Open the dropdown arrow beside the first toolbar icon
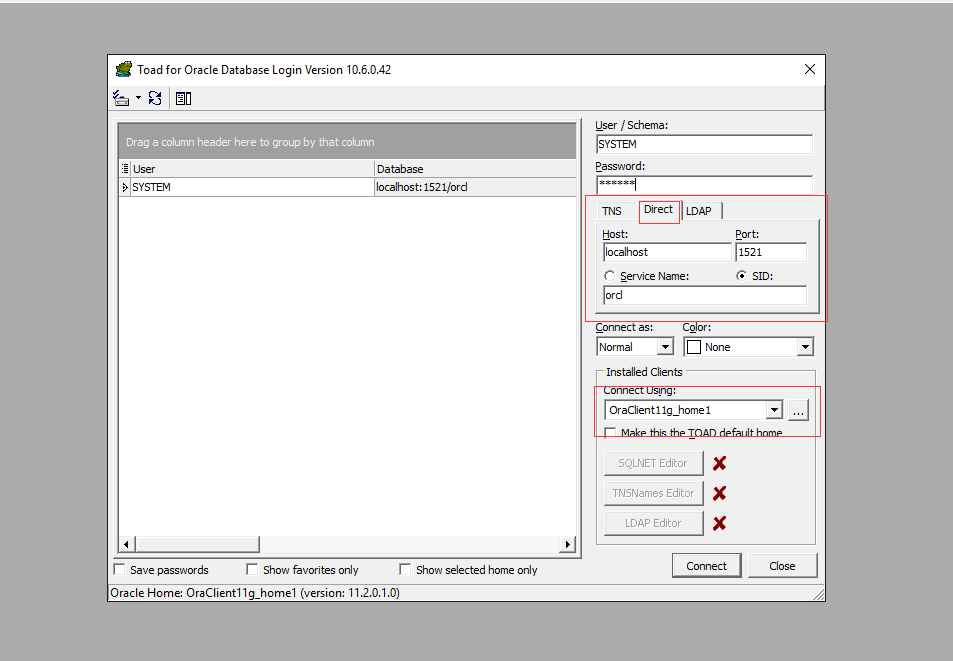 [138, 98]
